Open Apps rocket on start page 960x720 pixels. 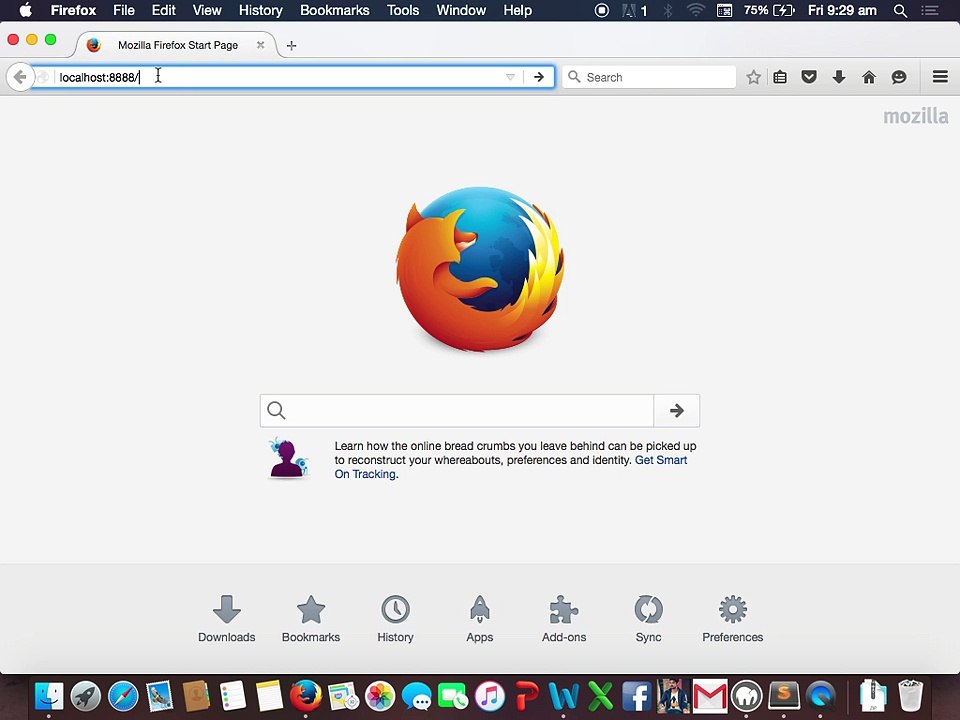[x=479, y=618]
